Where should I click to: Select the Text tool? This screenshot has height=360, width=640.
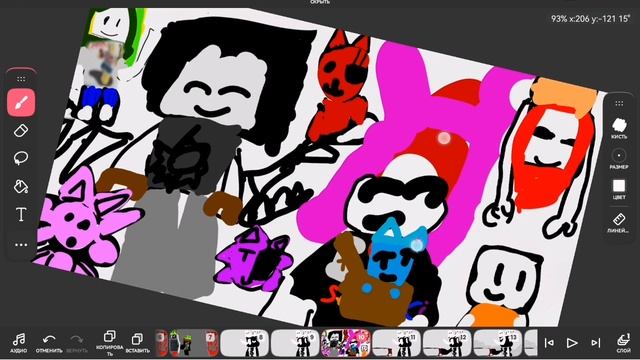21,215
